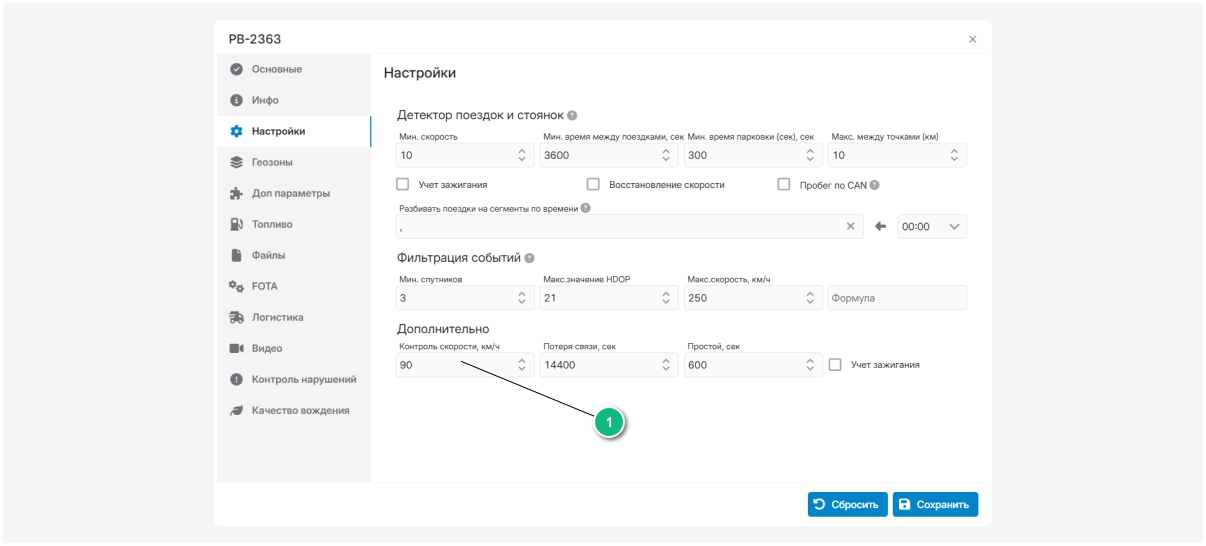This screenshot has height=546, width=1206.
Task: Toggle the Восстановление скорости checkbox
Action: tap(593, 185)
